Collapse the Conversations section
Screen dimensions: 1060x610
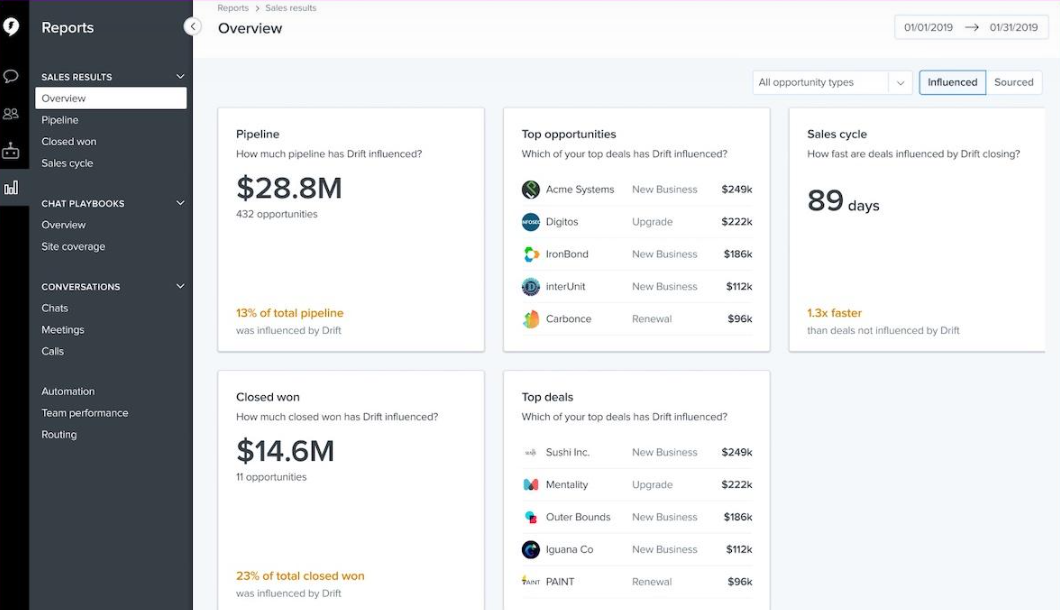click(180, 287)
